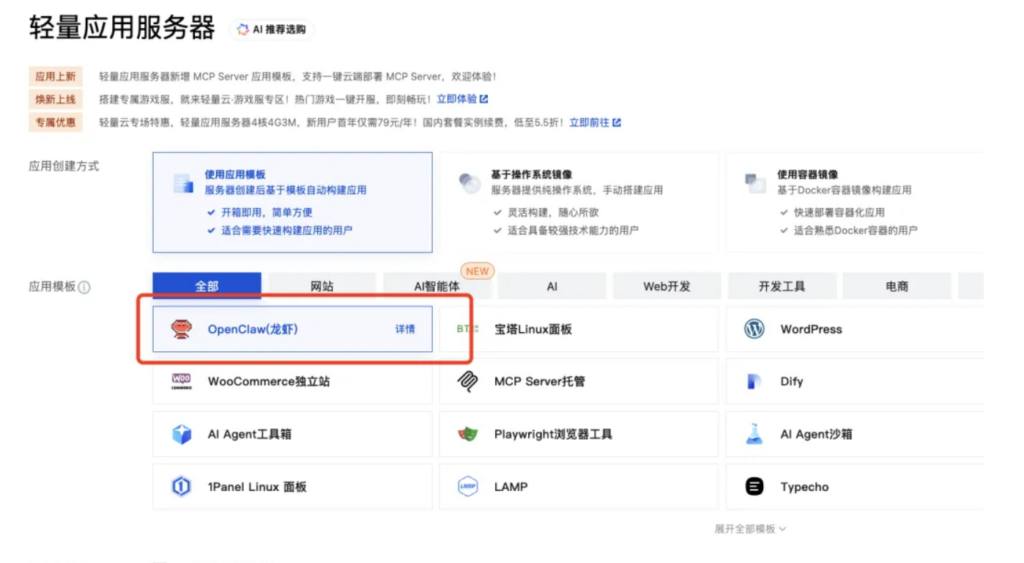Click the 应用模板 info help icon

click(x=85, y=287)
